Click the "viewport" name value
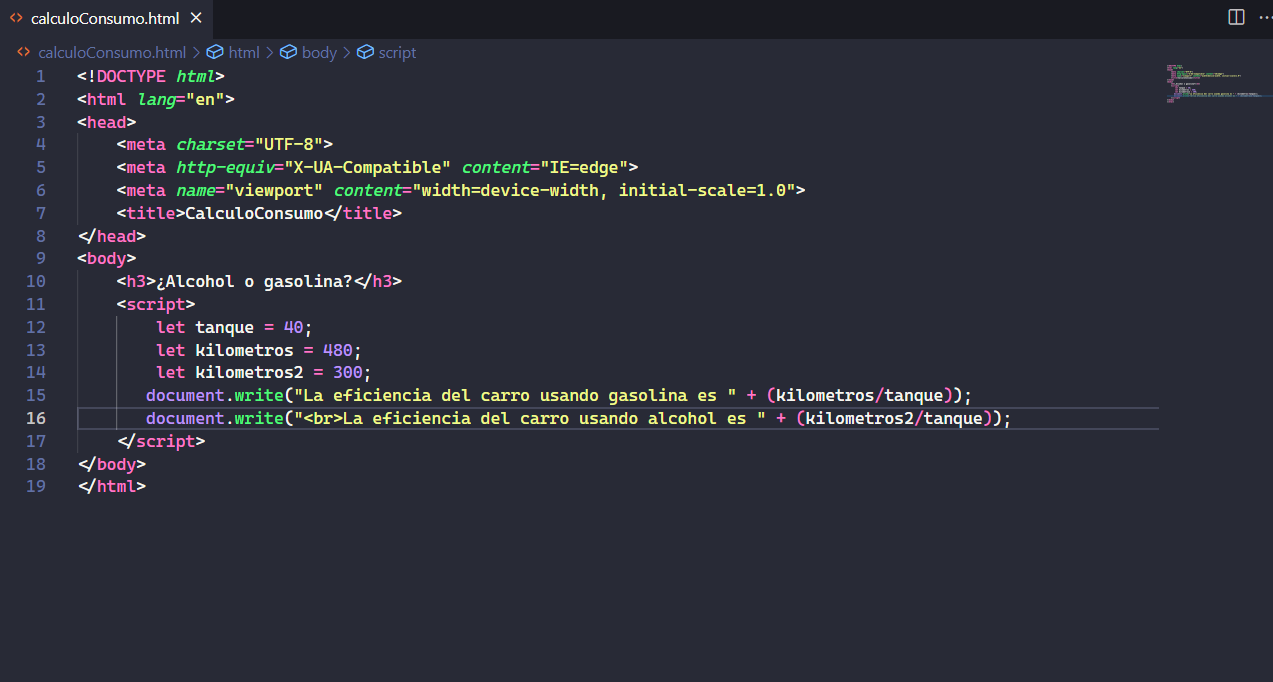 (x=274, y=190)
